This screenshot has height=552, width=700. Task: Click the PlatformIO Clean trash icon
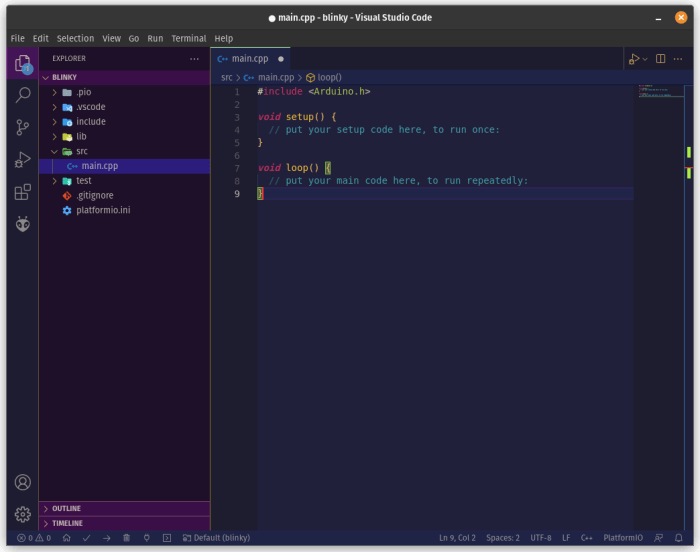pos(127,538)
